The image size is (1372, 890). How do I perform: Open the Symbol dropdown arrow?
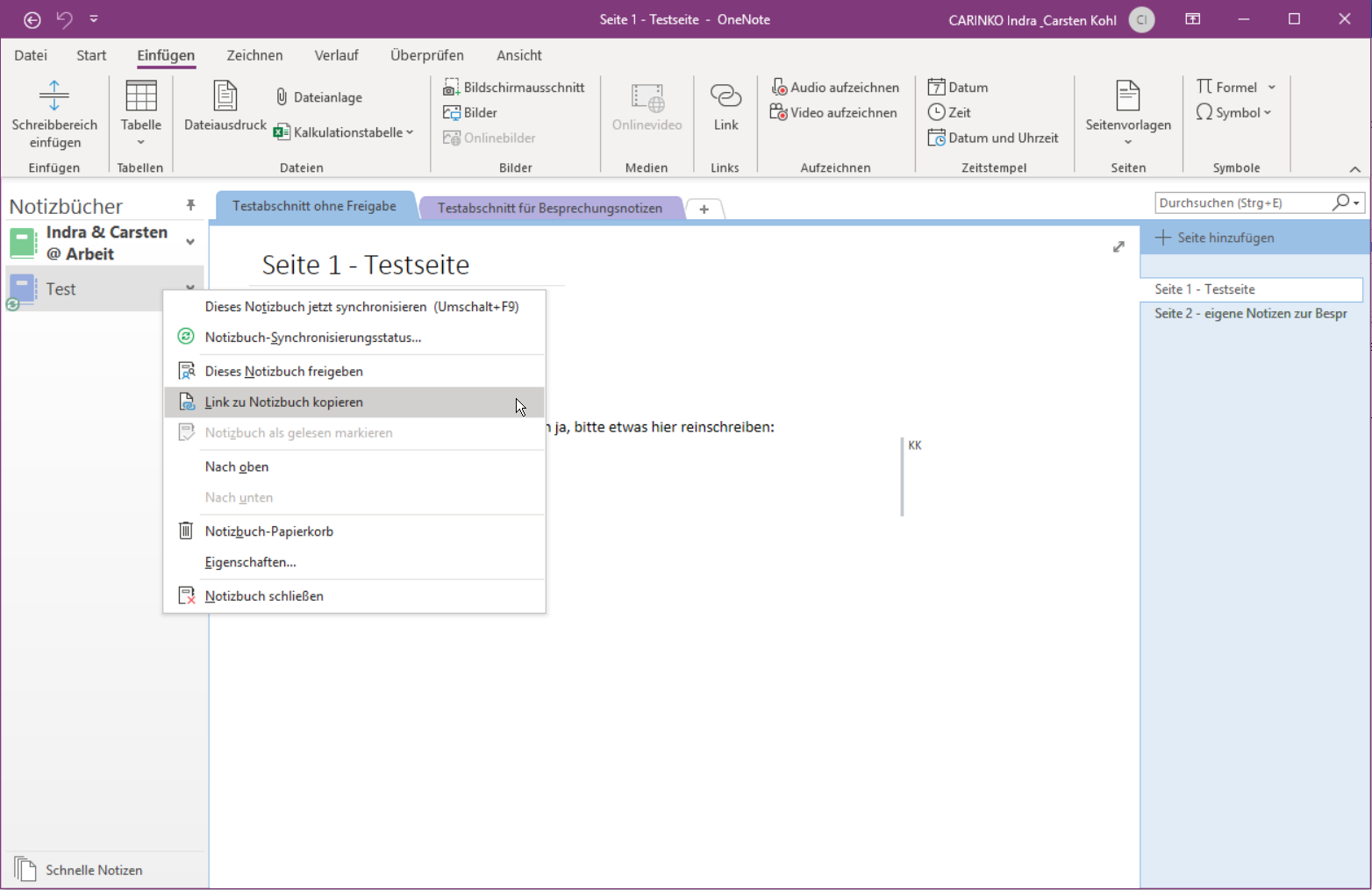pyautogui.click(x=1267, y=112)
